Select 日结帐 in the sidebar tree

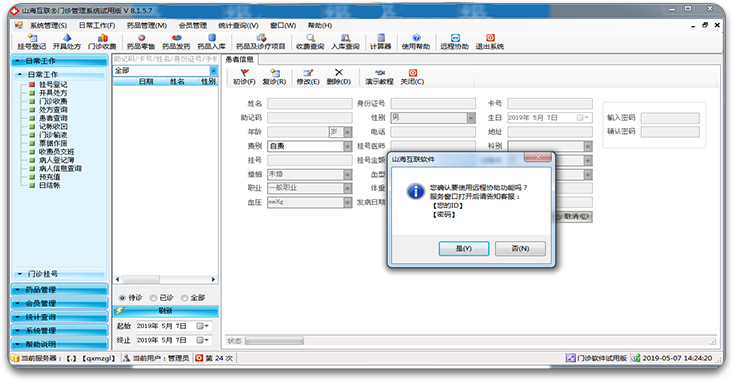coord(50,185)
